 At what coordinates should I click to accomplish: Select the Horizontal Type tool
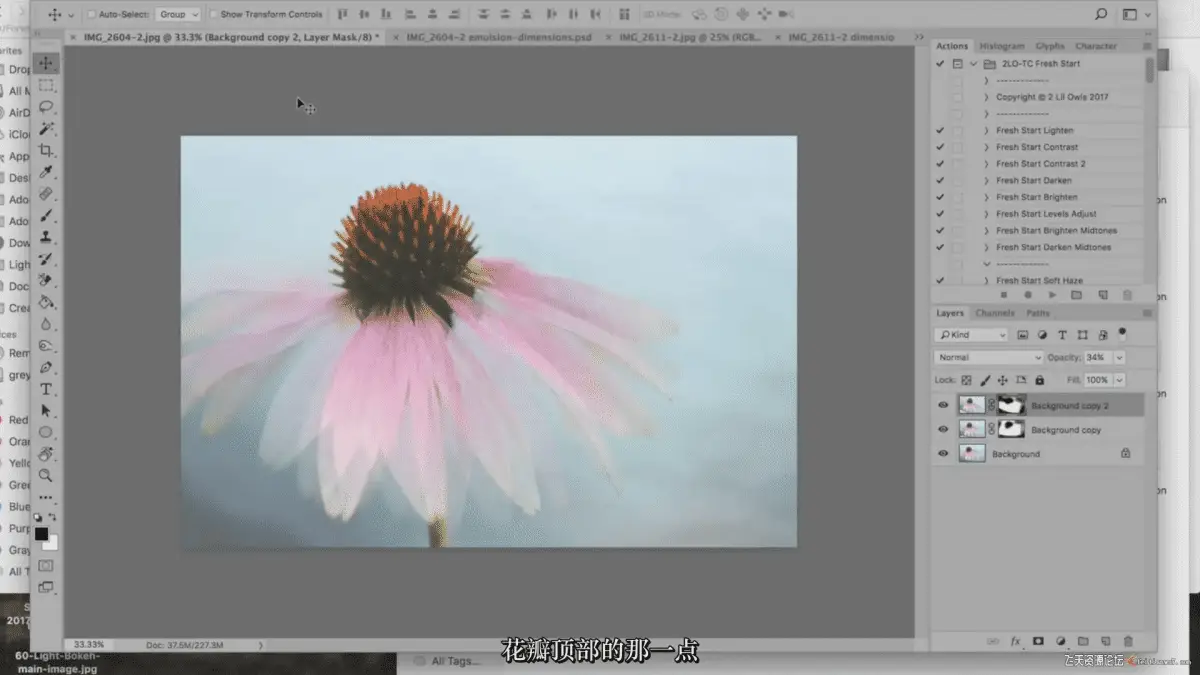click(x=46, y=389)
